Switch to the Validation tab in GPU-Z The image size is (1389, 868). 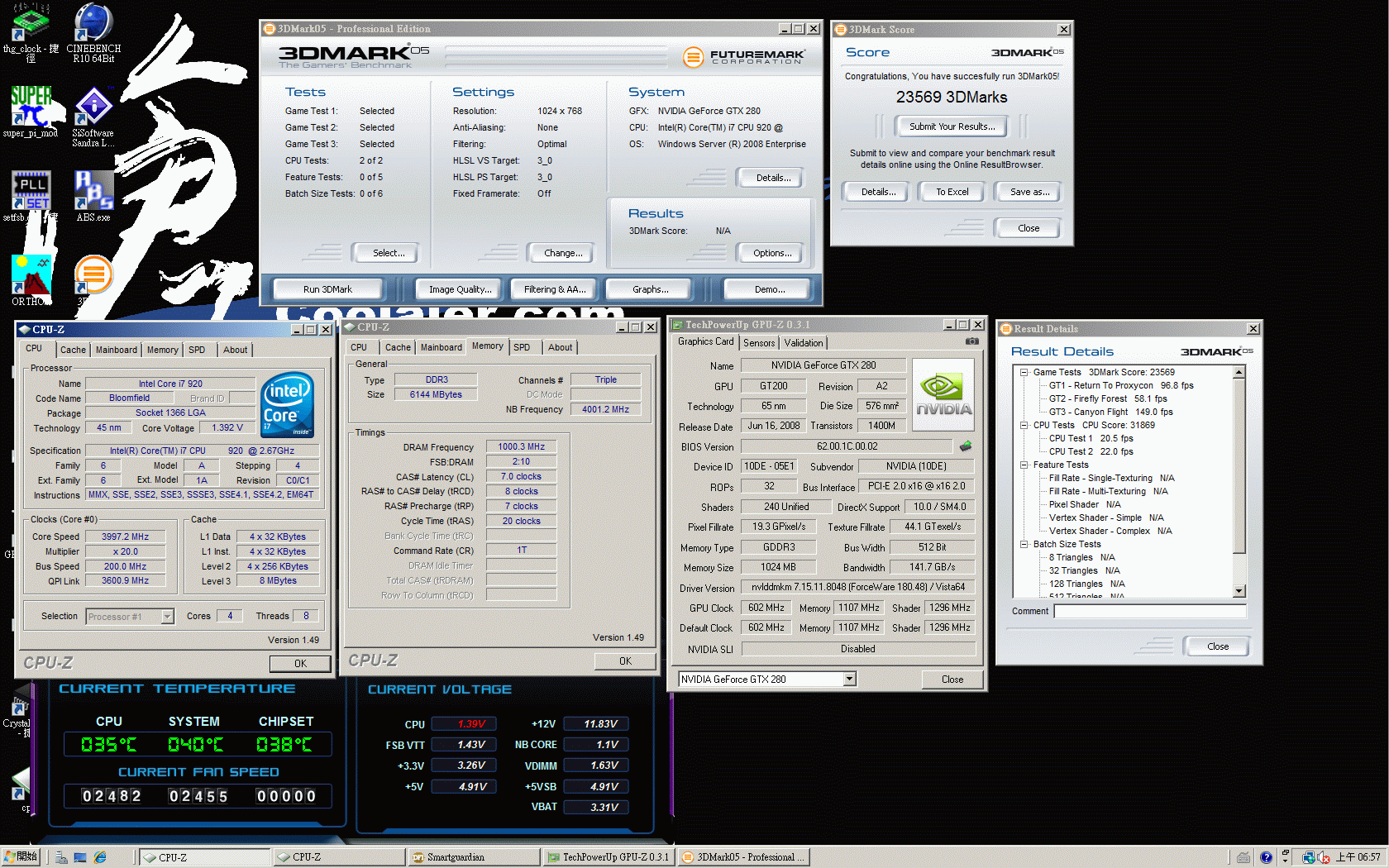(x=804, y=343)
